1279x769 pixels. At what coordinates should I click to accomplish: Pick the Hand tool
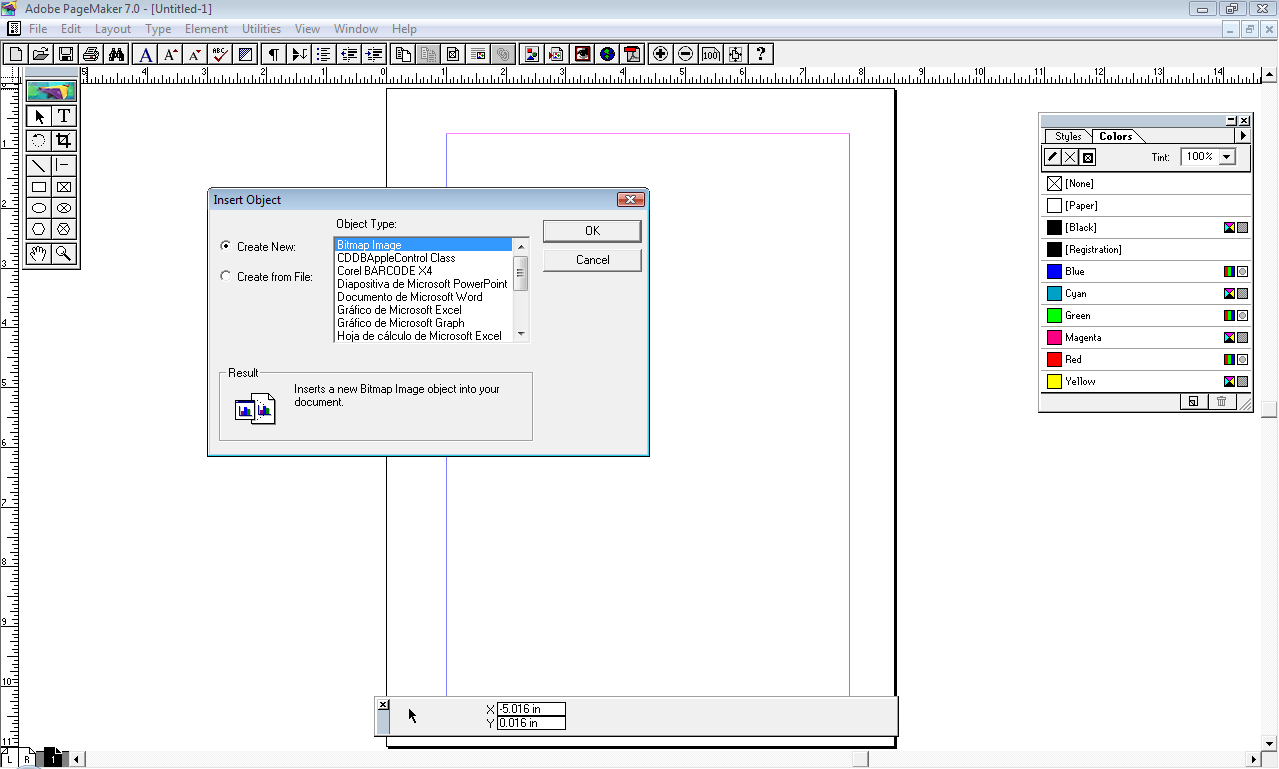(x=39, y=254)
